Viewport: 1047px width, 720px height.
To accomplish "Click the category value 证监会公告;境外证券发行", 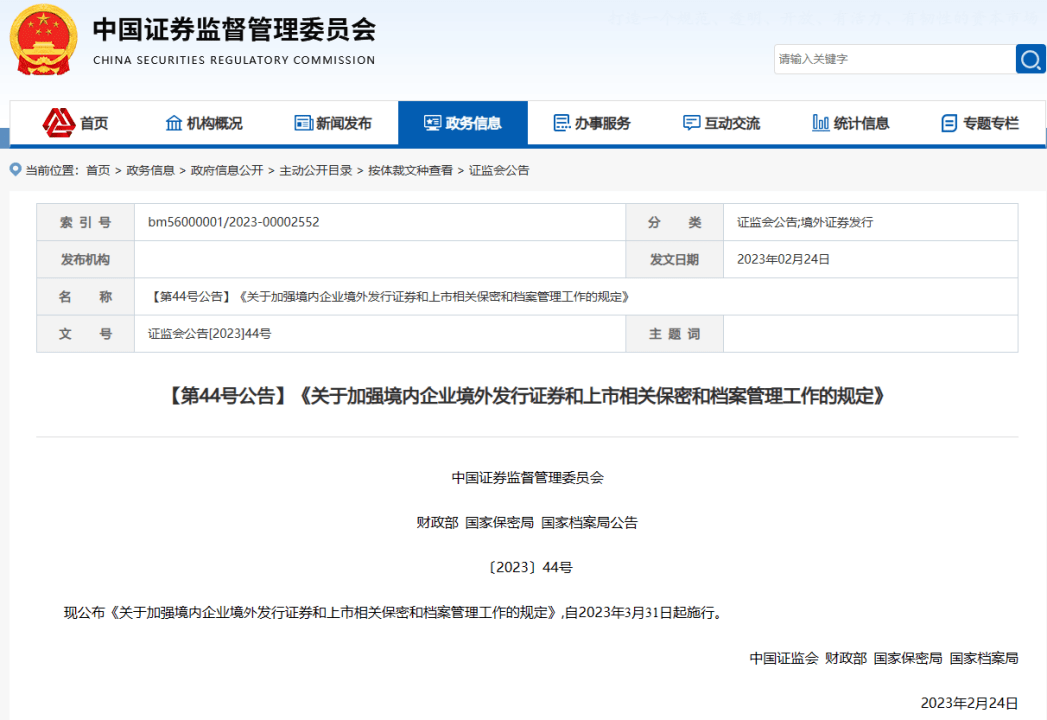I will coord(805,222).
